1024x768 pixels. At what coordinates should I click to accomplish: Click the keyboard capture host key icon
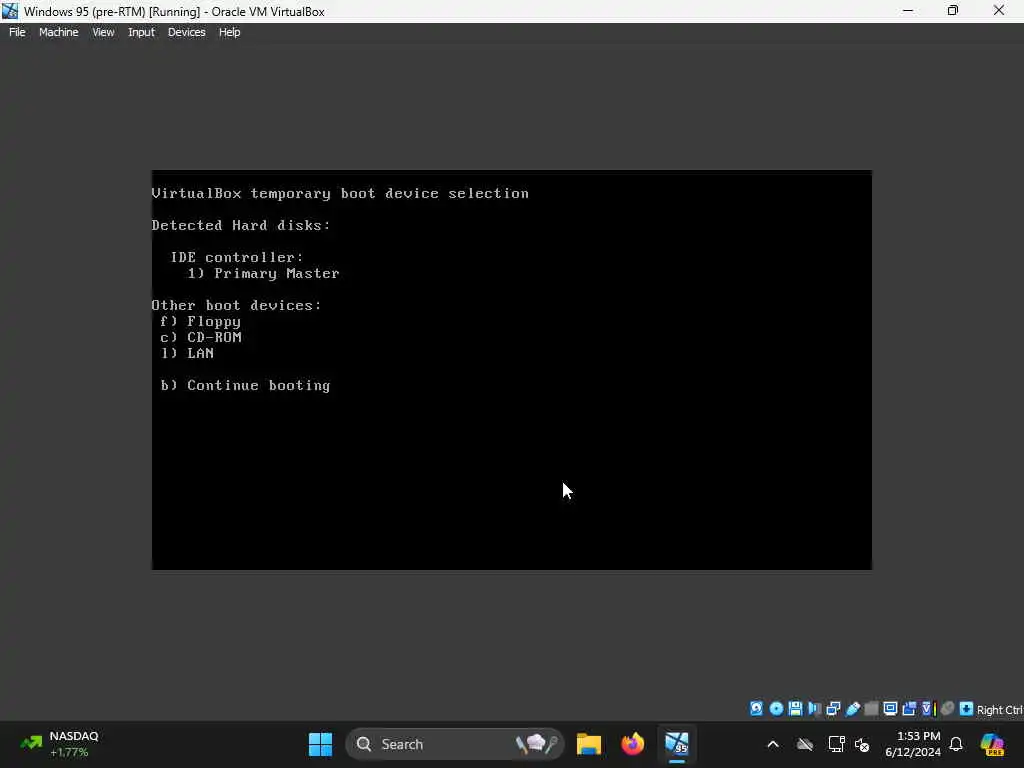pos(967,709)
